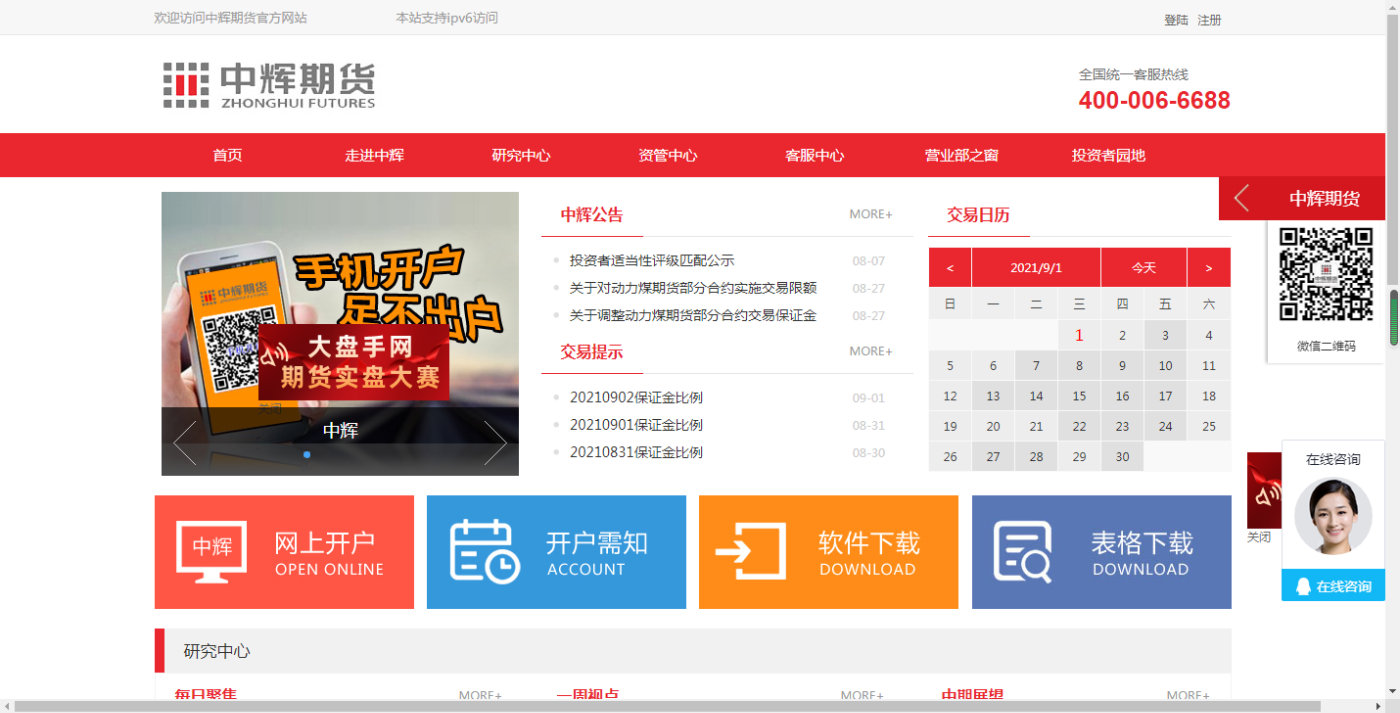Open the 营业部之窗 navigation menu
Viewport: 1400px width, 713px height.
click(x=963, y=155)
